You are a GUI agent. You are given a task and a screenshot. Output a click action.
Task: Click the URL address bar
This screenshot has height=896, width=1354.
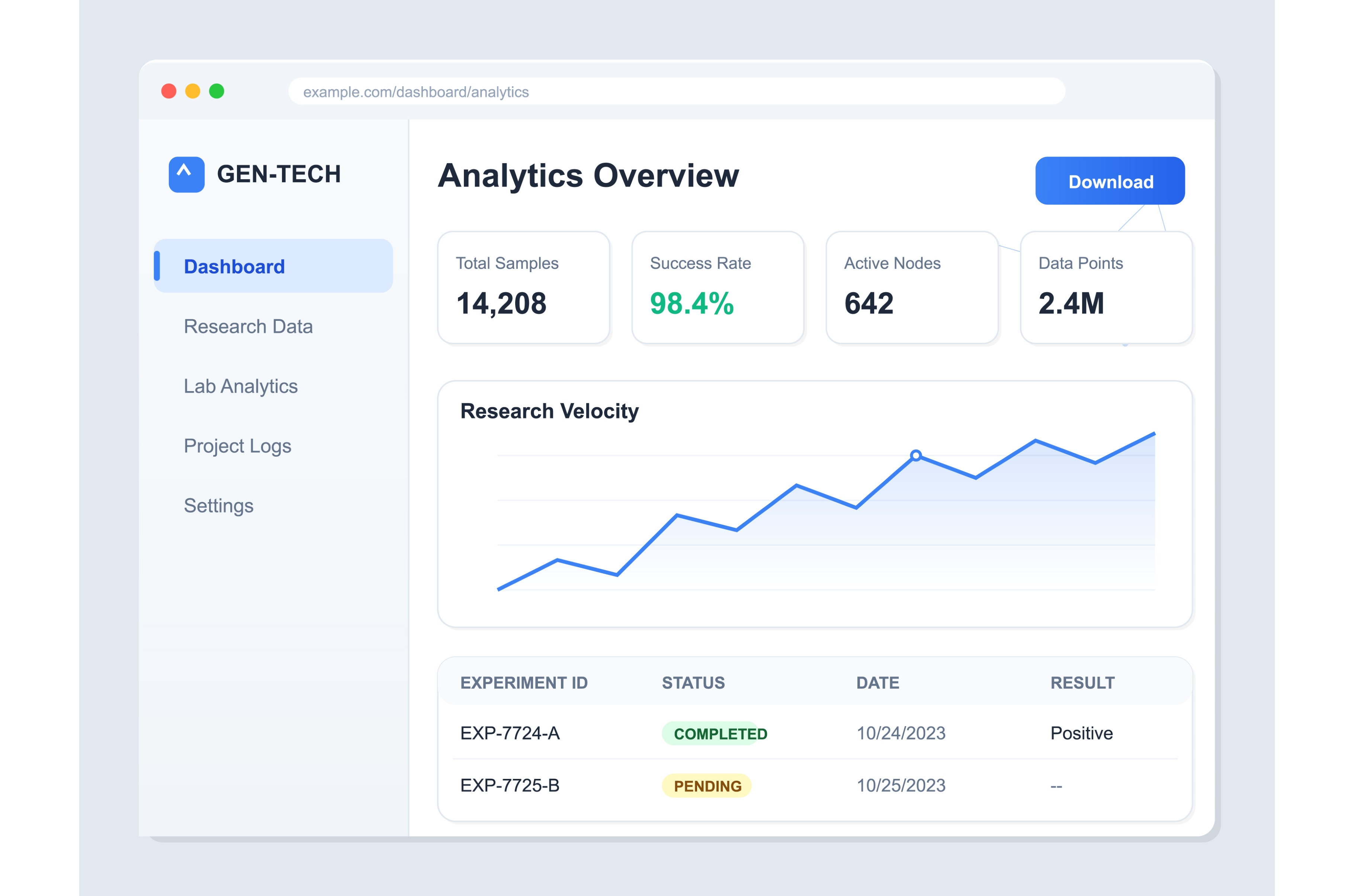pyautogui.click(x=676, y=91)
